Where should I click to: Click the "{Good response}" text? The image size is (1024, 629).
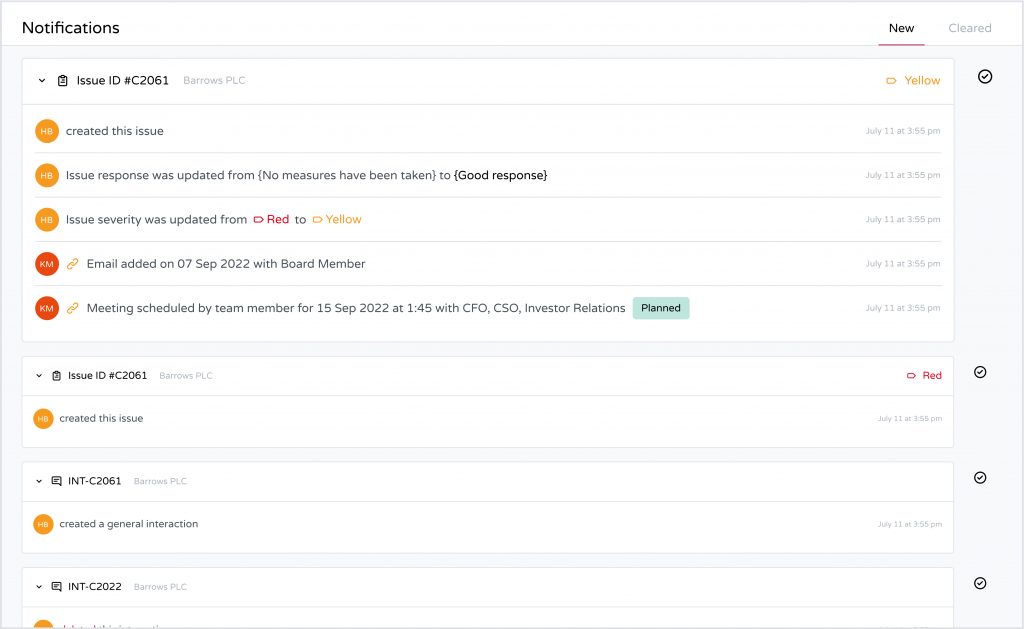pyautogui.click(x=501, y=176)
